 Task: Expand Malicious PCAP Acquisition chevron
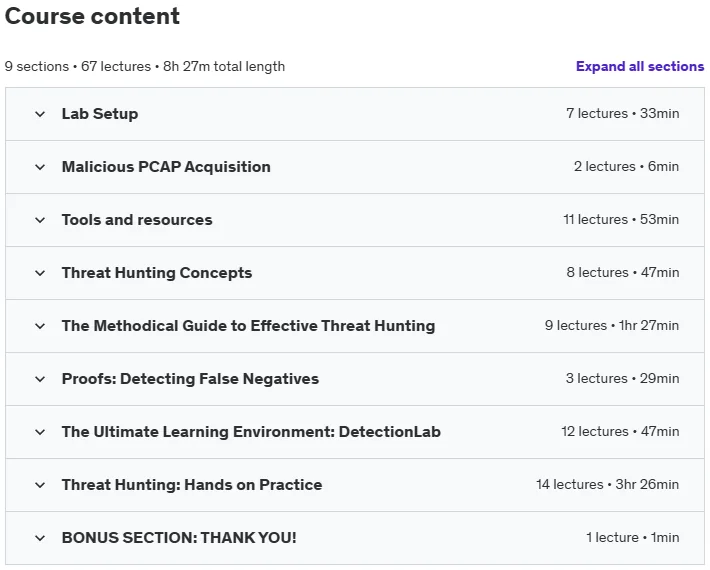pos(40,167)
